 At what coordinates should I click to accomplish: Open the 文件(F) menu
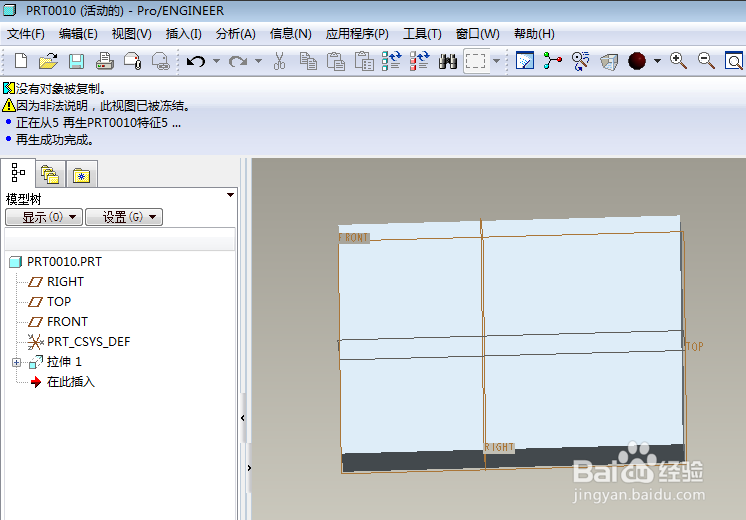coord(26,34)
